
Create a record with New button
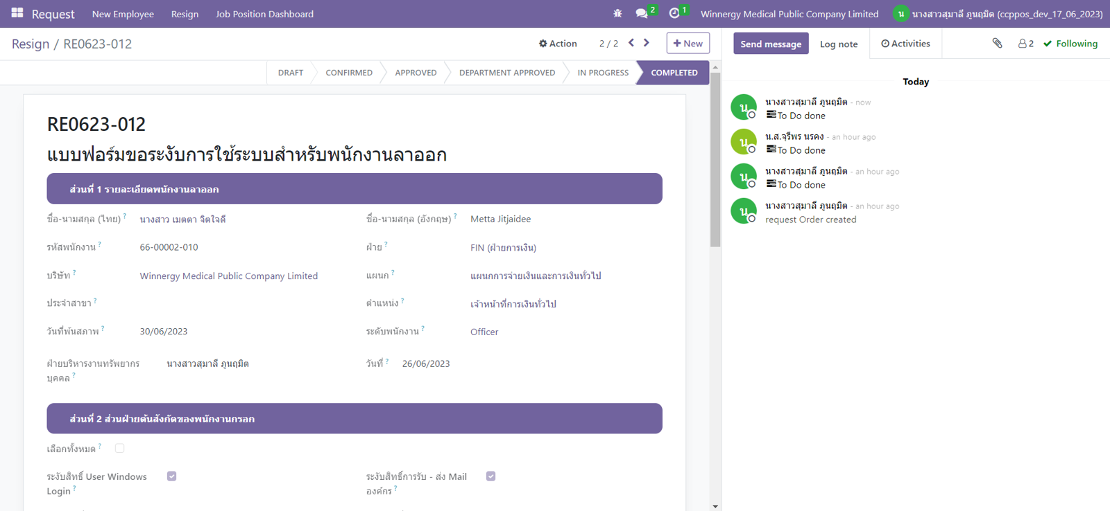(687, 43)
